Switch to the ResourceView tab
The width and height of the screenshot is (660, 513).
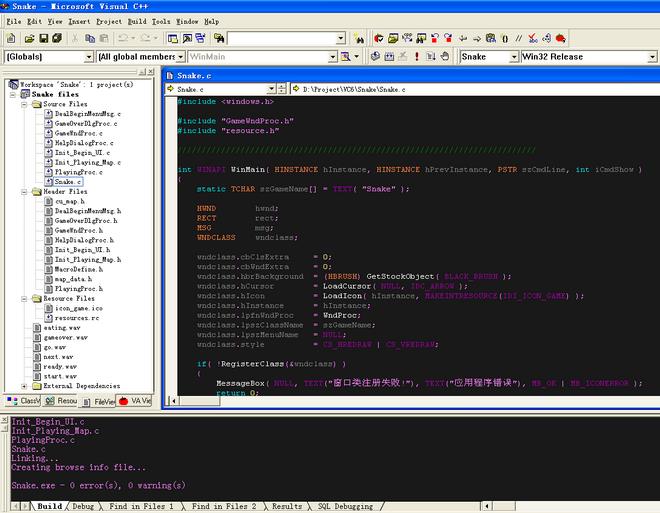pyautogui.click(x=61, y=401)
